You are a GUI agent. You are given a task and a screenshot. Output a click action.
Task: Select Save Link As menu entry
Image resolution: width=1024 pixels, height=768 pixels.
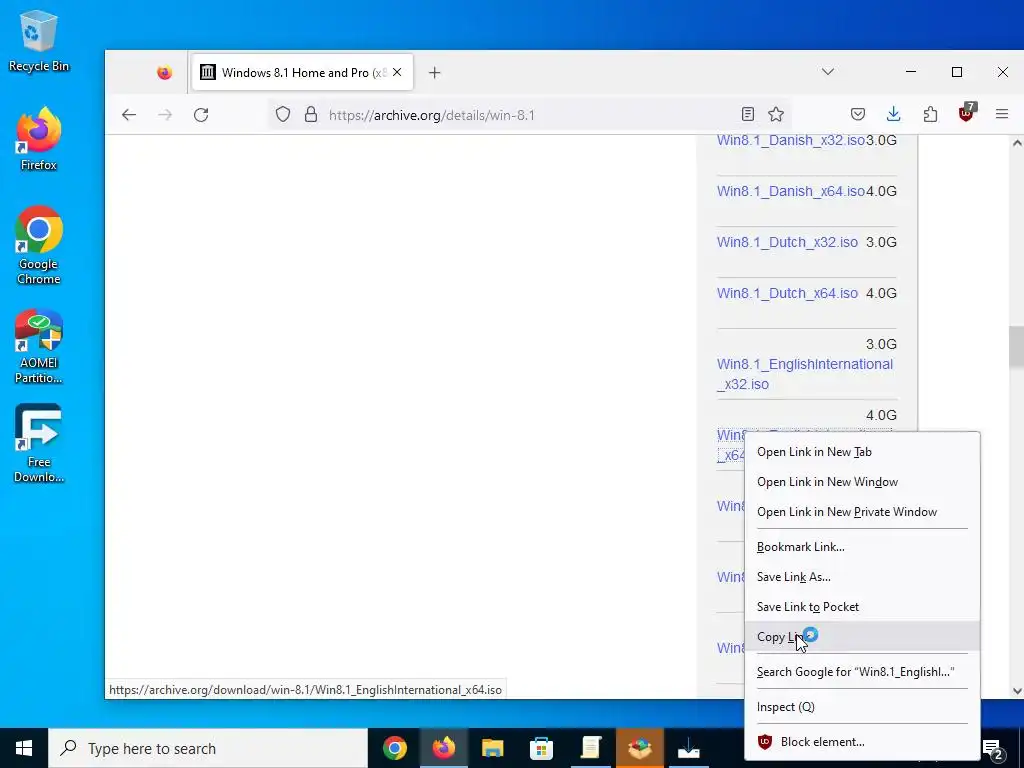click(x=862, y=577)
